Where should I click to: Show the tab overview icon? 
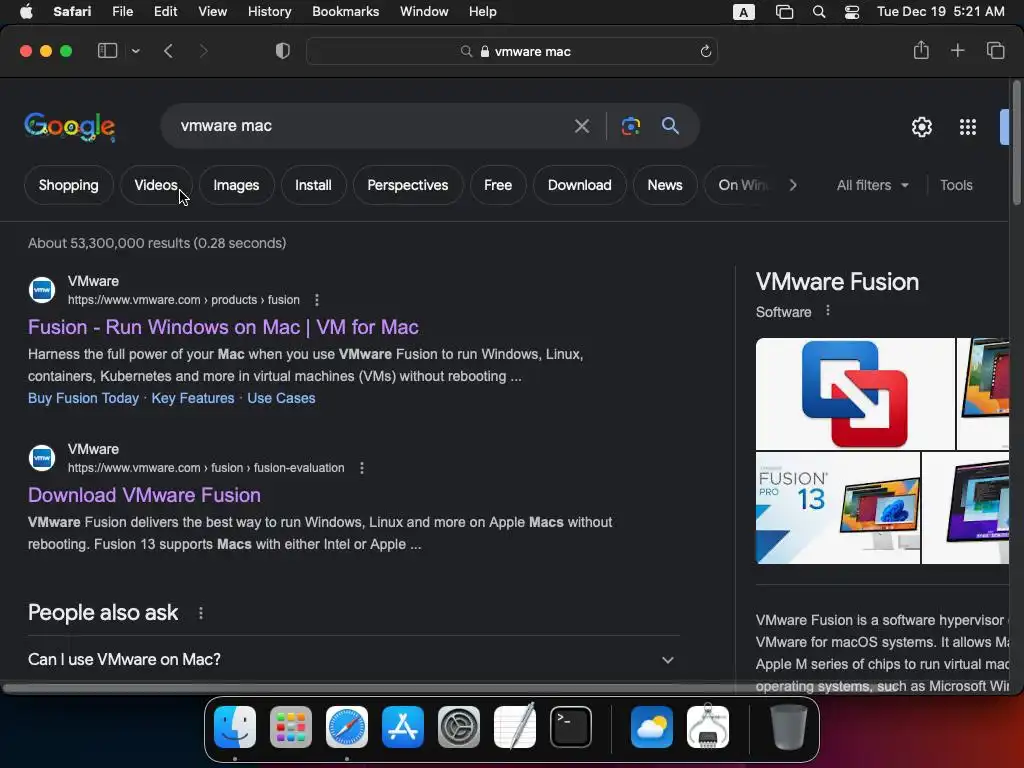(x=995, y=50)
